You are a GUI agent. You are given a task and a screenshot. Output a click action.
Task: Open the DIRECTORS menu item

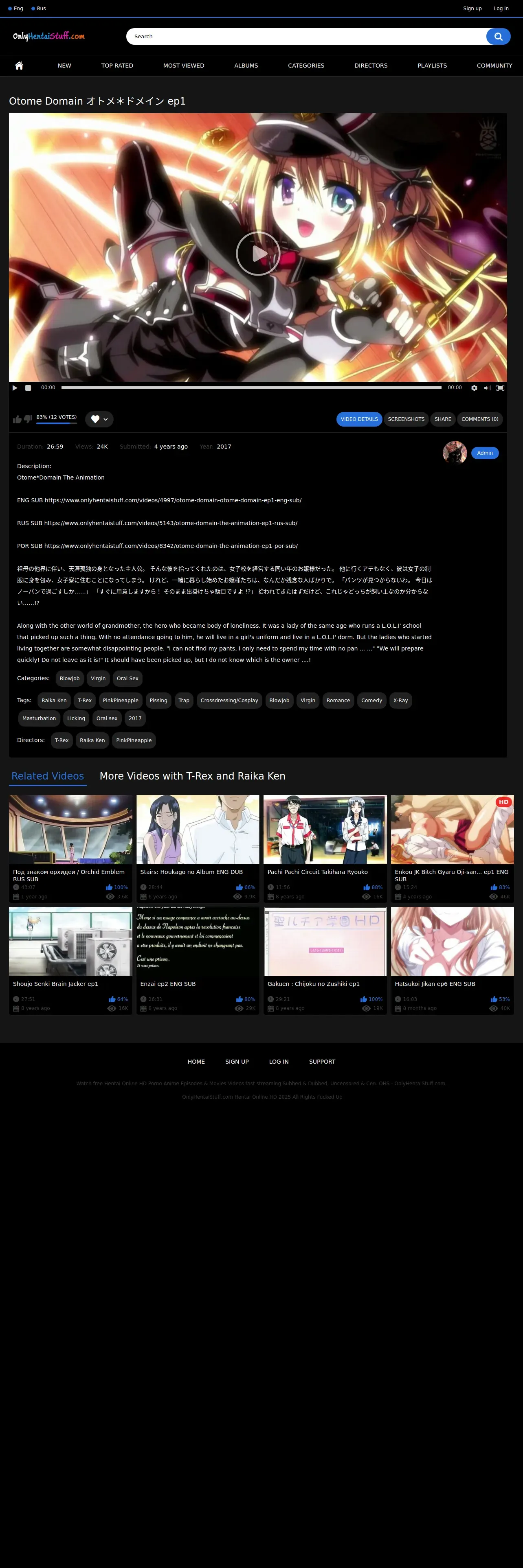tap(371, 66)
